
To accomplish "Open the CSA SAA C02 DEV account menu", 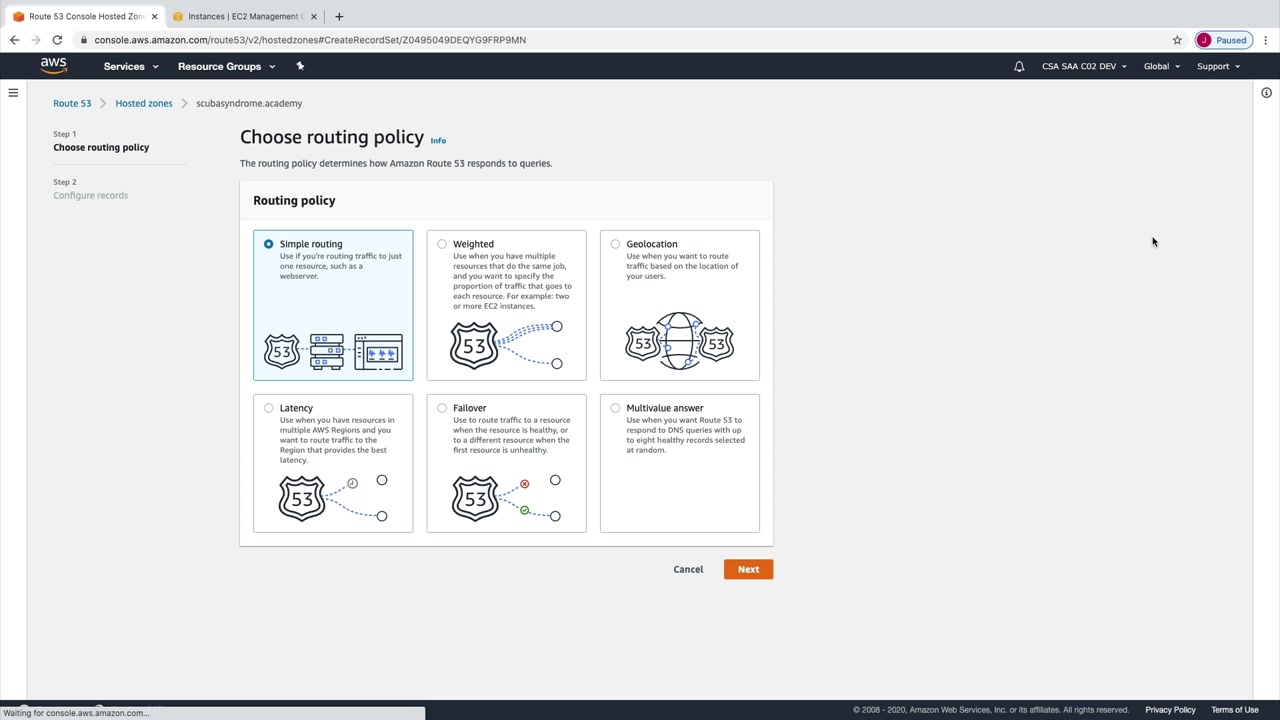I will [x=1084, y=66].
